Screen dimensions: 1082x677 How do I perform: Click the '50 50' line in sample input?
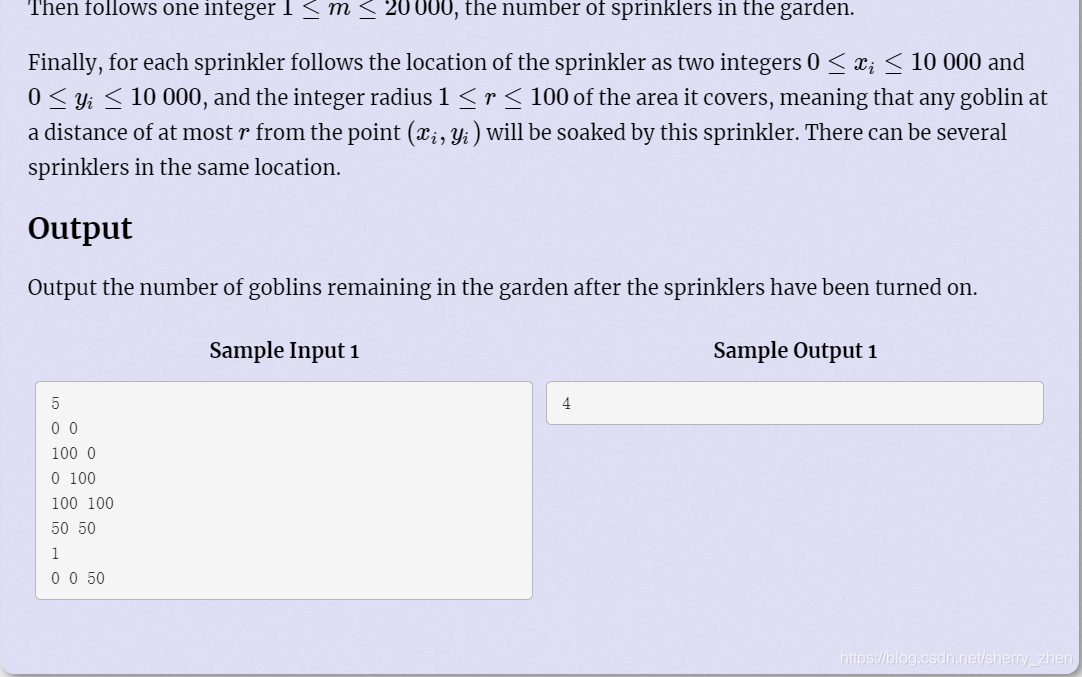[x=73, y=529]
